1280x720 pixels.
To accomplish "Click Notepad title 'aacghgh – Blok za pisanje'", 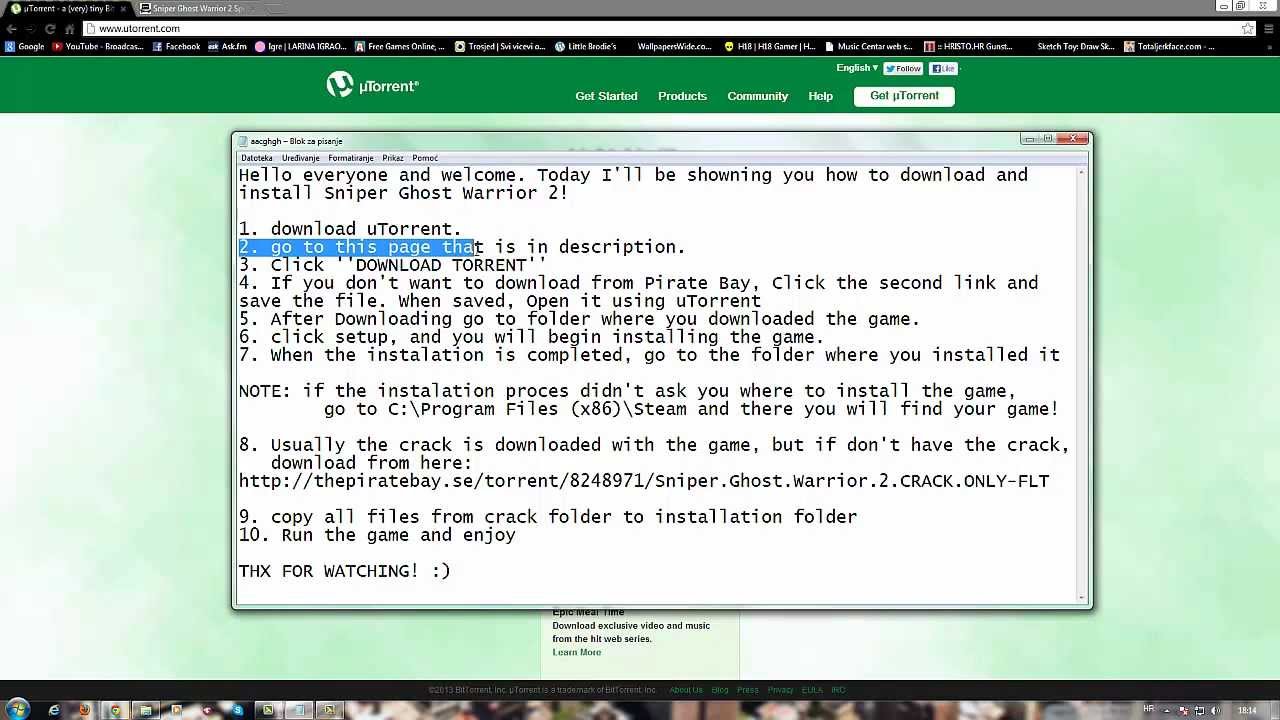I will (296, 141).
